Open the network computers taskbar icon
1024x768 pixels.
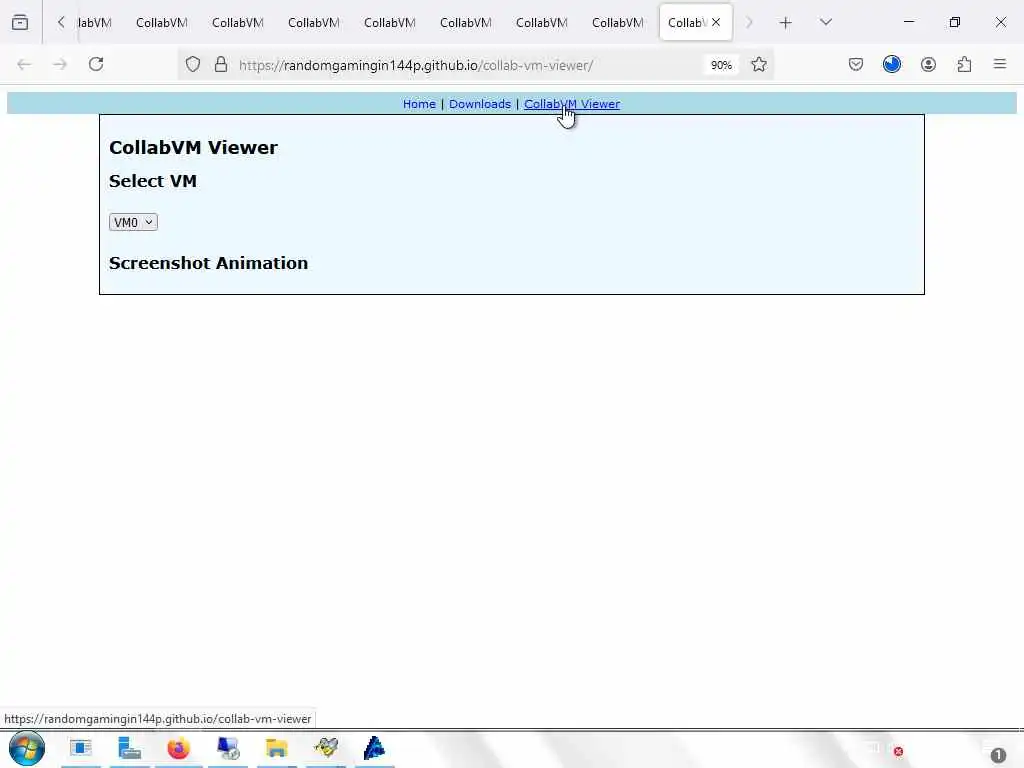pos(228,748)
